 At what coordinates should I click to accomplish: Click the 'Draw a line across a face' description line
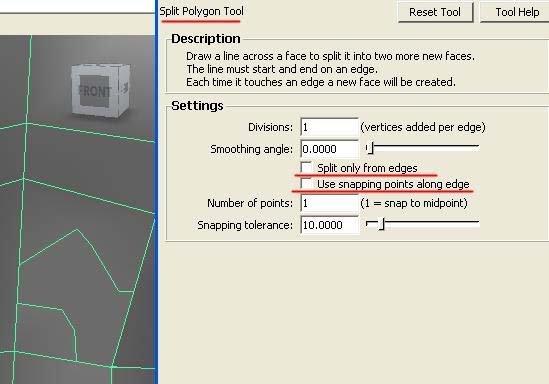(x=331, y=56)
